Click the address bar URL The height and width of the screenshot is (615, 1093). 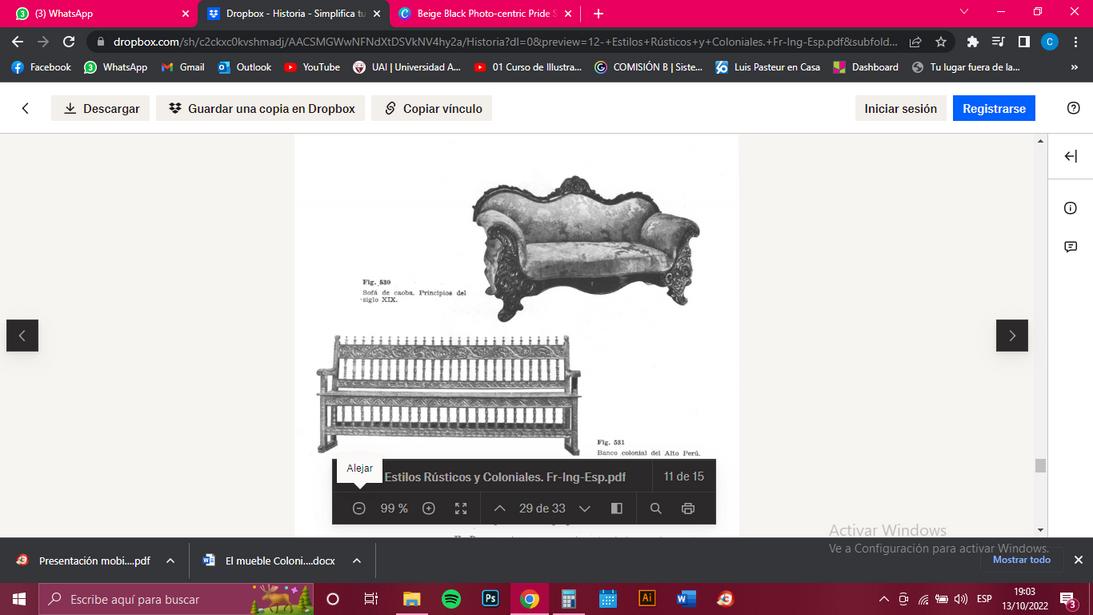coord(505,42)
